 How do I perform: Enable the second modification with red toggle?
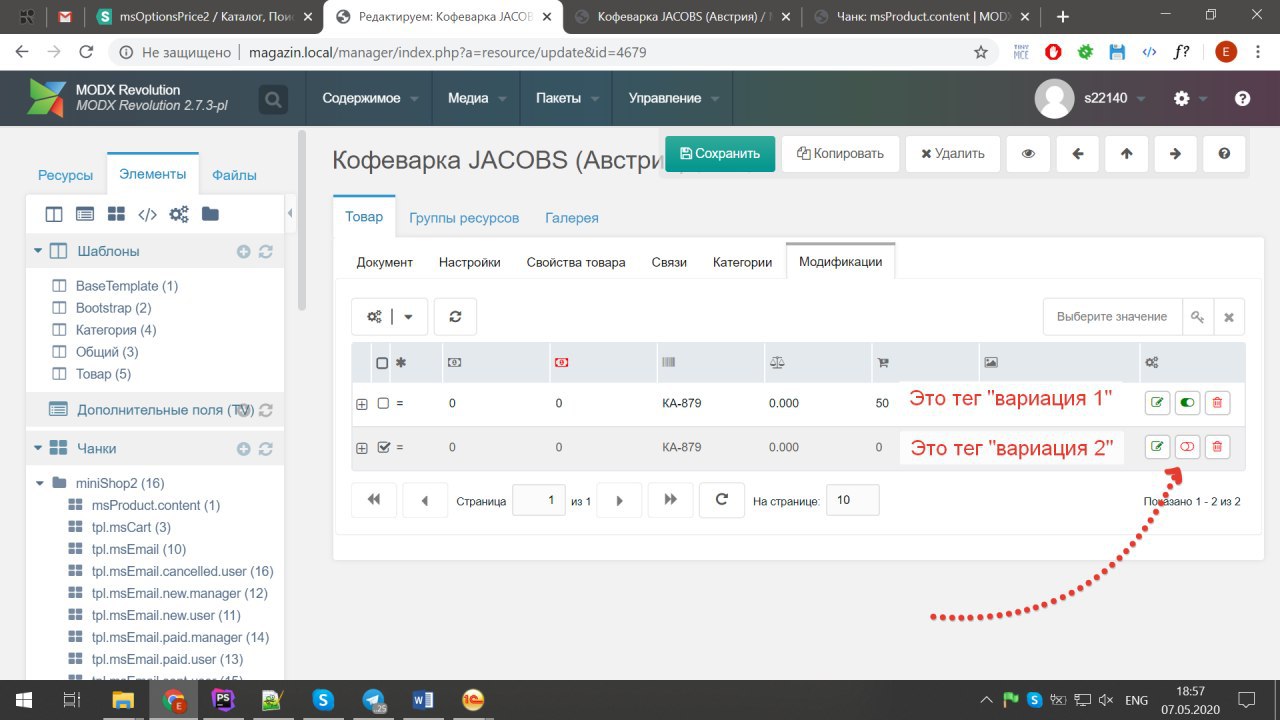[1187, 447]
